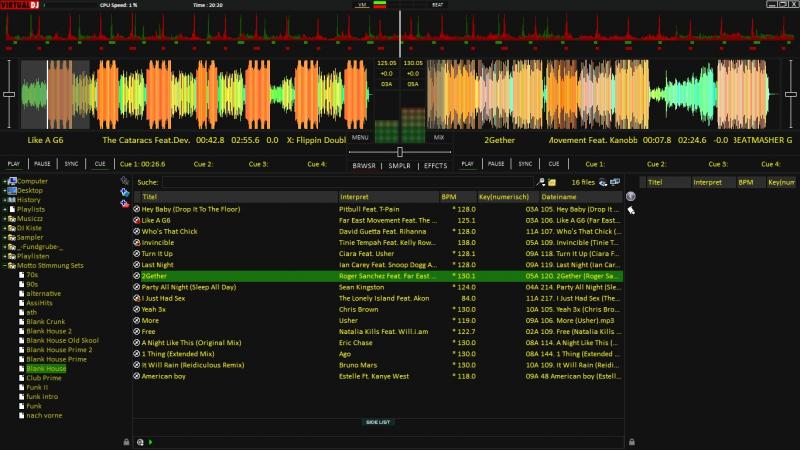Click the red status icon for Like A G6
This screenshot has width=800, height=450.
click(137, 220)
